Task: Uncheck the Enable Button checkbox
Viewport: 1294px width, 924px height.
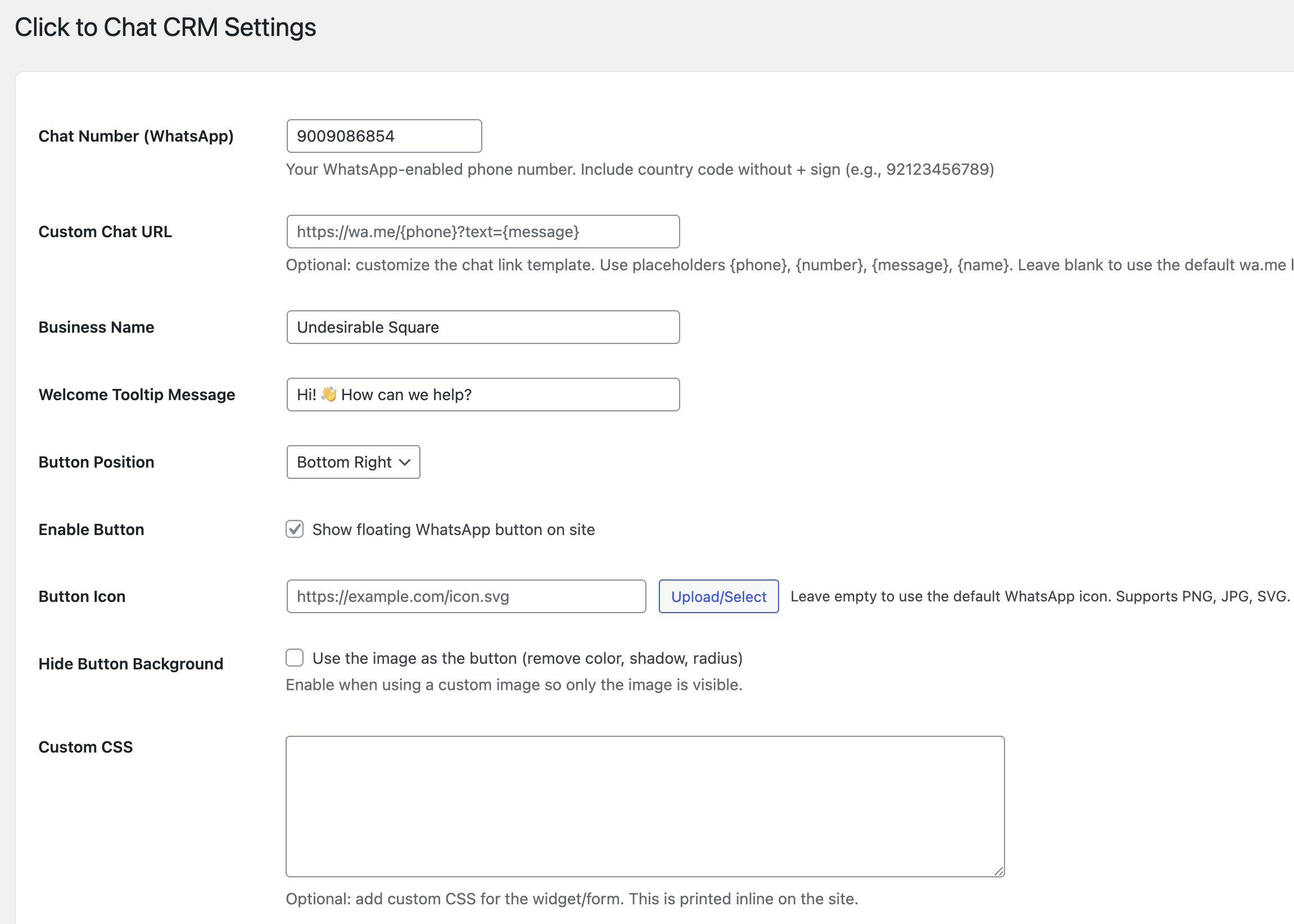Action: tap(294, 529)
